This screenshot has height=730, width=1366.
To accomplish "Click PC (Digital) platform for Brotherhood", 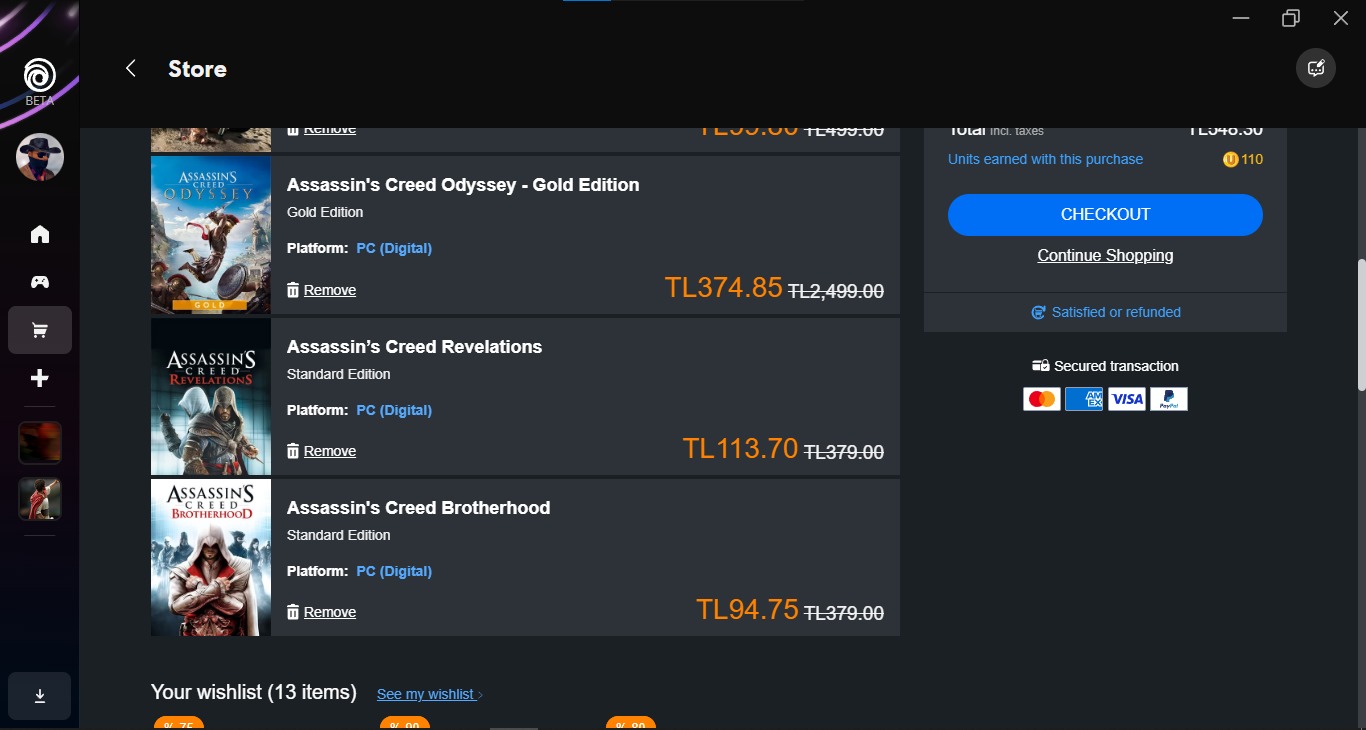I will [394, 571].
